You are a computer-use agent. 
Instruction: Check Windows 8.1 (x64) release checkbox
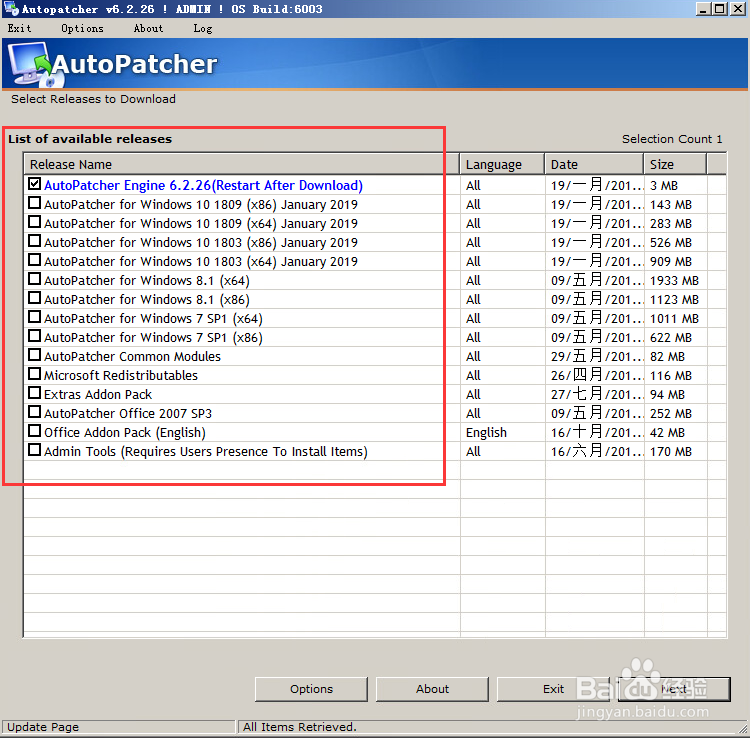coord(34,279)
